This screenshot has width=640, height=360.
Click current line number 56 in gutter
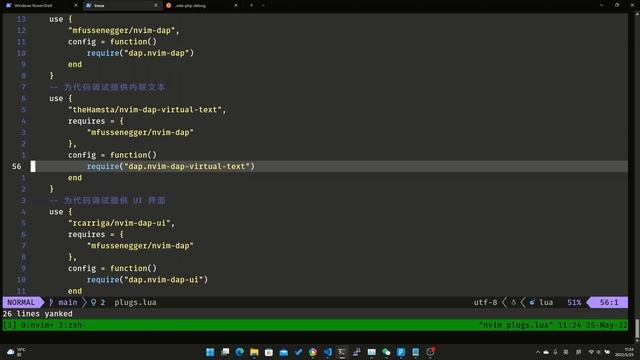coord(16,166)
